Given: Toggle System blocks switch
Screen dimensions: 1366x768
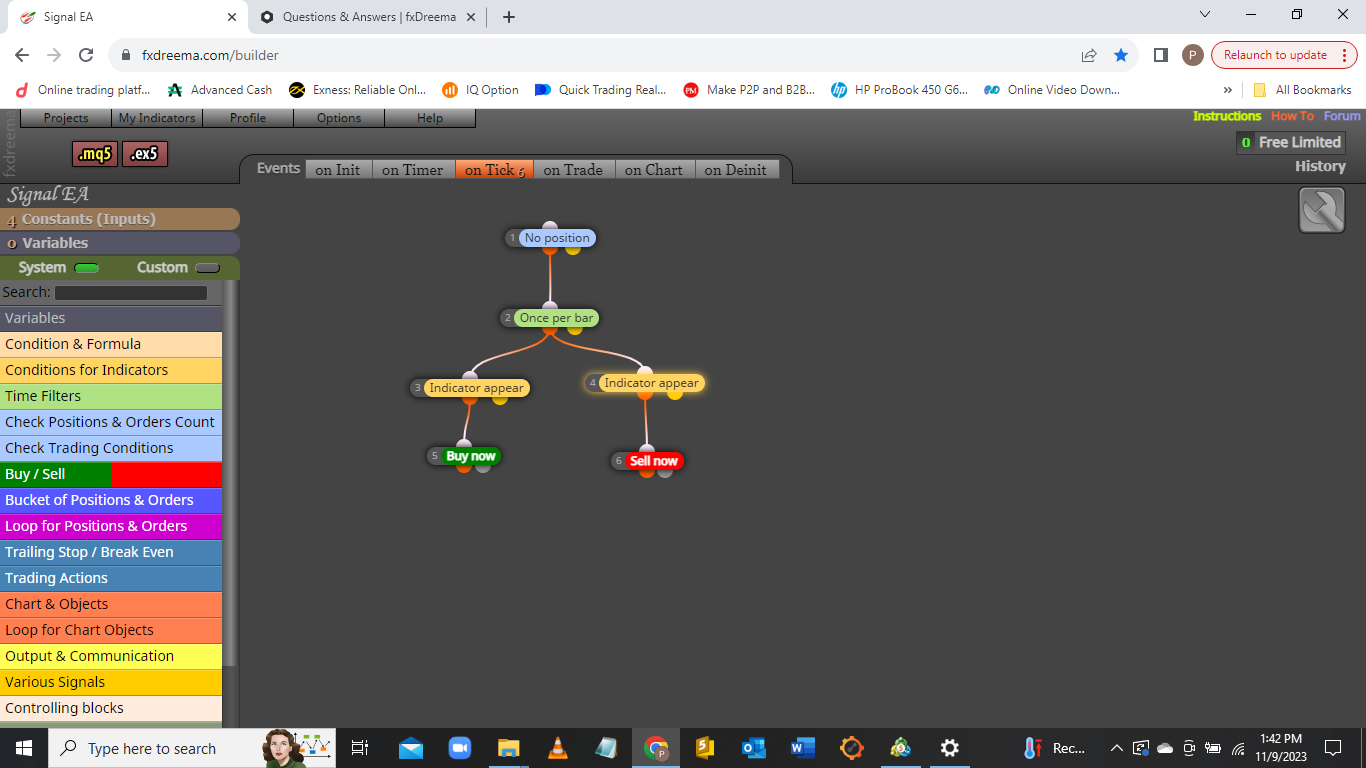Looking at the screenshot, I should coord(87,268).
